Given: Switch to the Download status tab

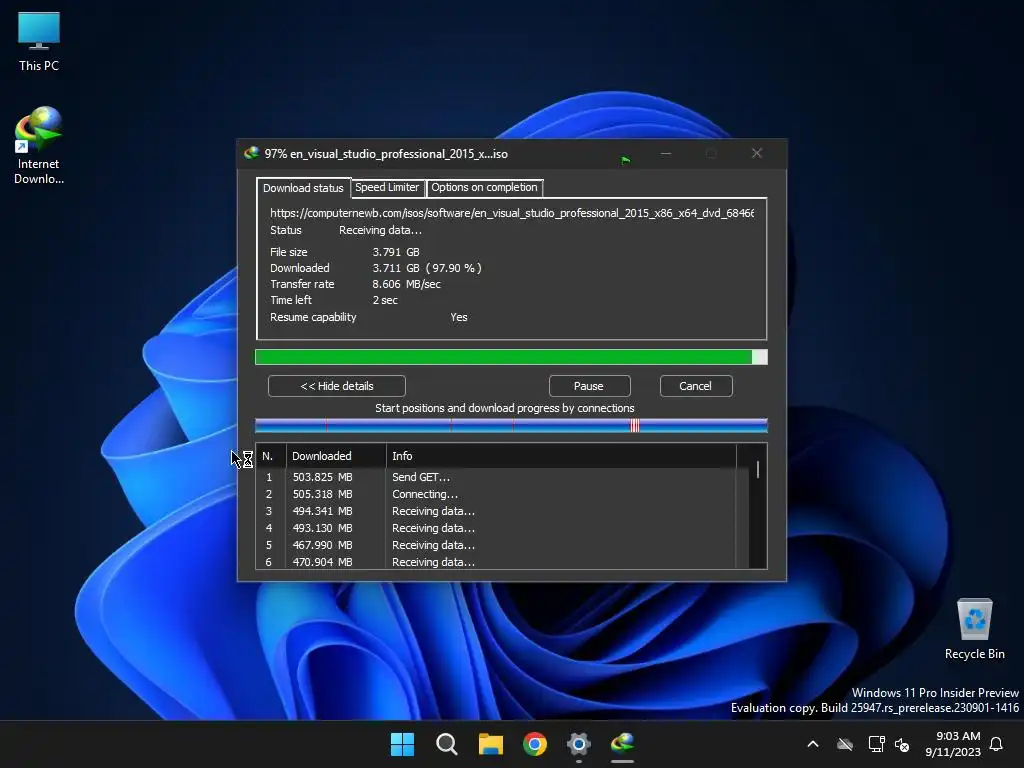Looking at the screenshot, I should pos(303,188).
